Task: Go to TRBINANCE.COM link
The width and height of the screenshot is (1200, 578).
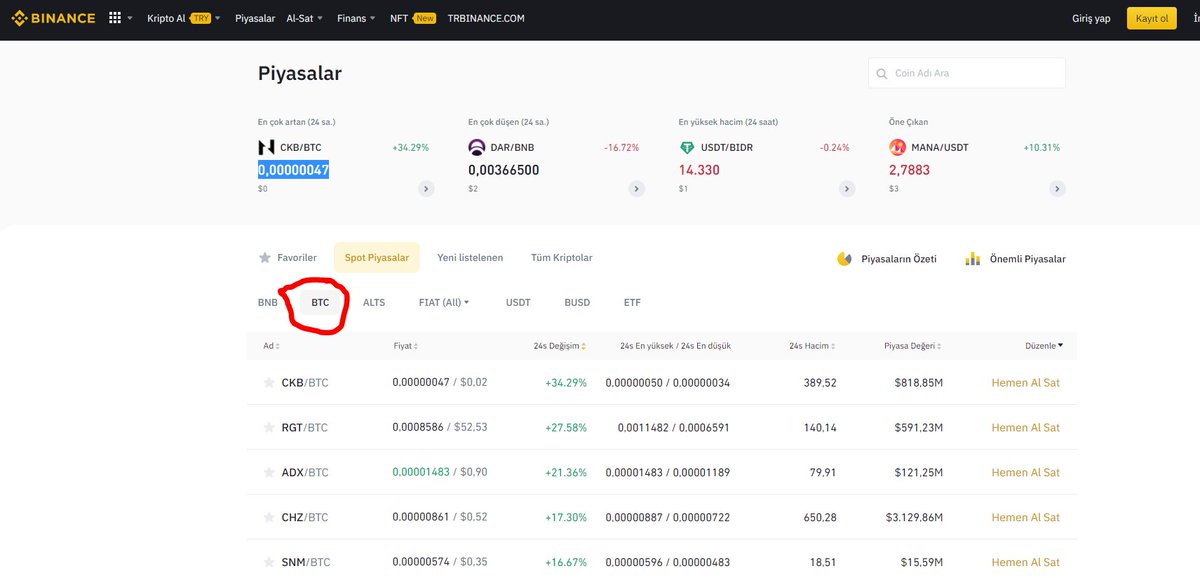Action: 486,18
